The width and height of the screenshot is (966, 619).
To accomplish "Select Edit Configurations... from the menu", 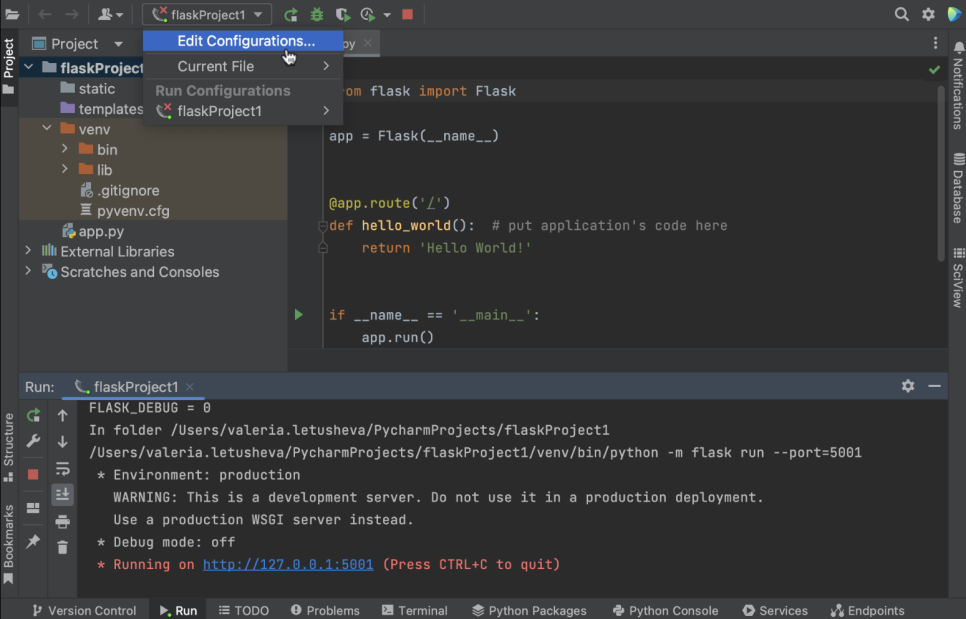I will coord(245,41).
